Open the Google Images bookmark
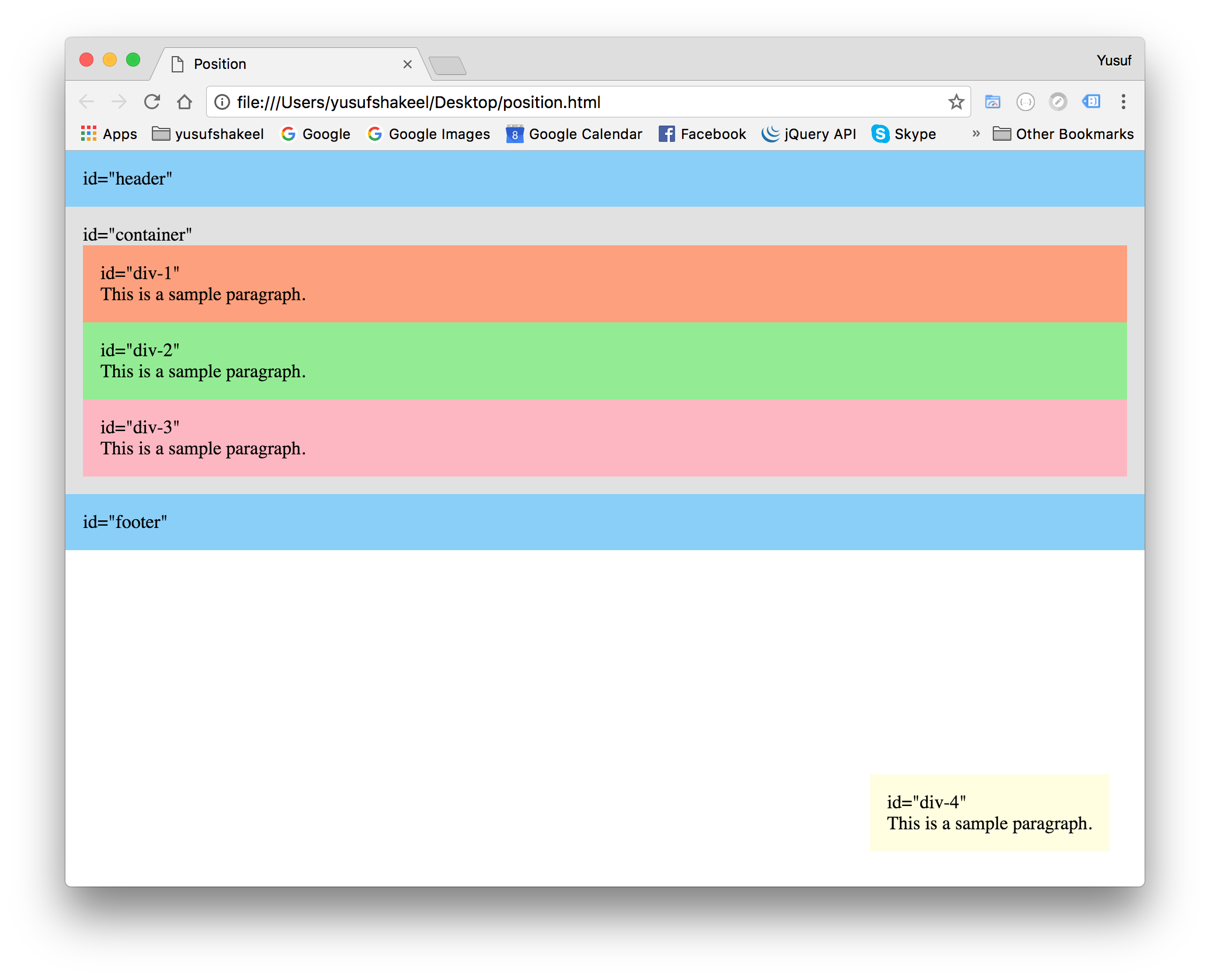The image size is (1210, 980). pyautogui.click(x=429, y=134)
